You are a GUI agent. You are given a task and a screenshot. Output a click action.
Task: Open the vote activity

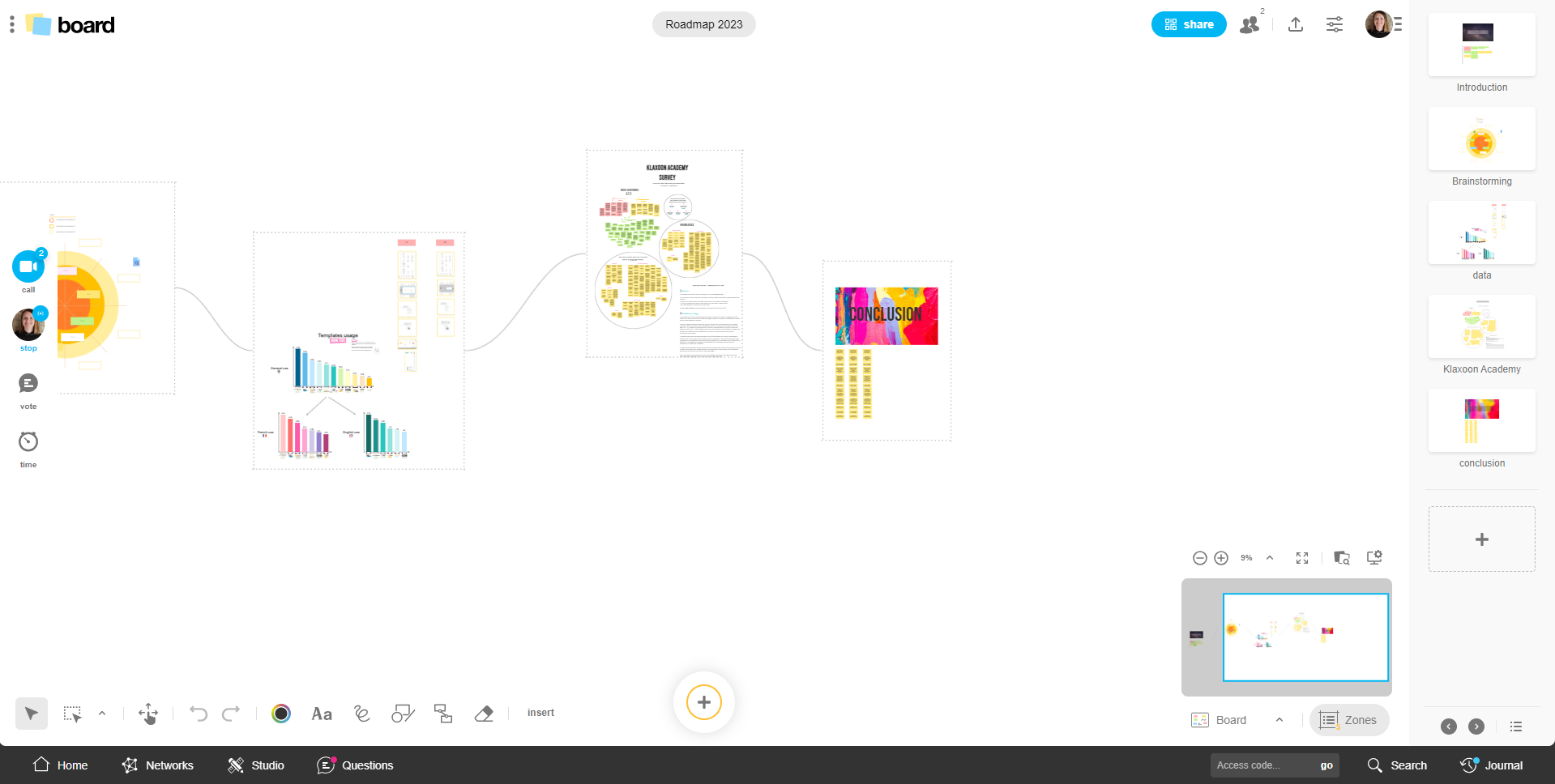coord(28,384)
